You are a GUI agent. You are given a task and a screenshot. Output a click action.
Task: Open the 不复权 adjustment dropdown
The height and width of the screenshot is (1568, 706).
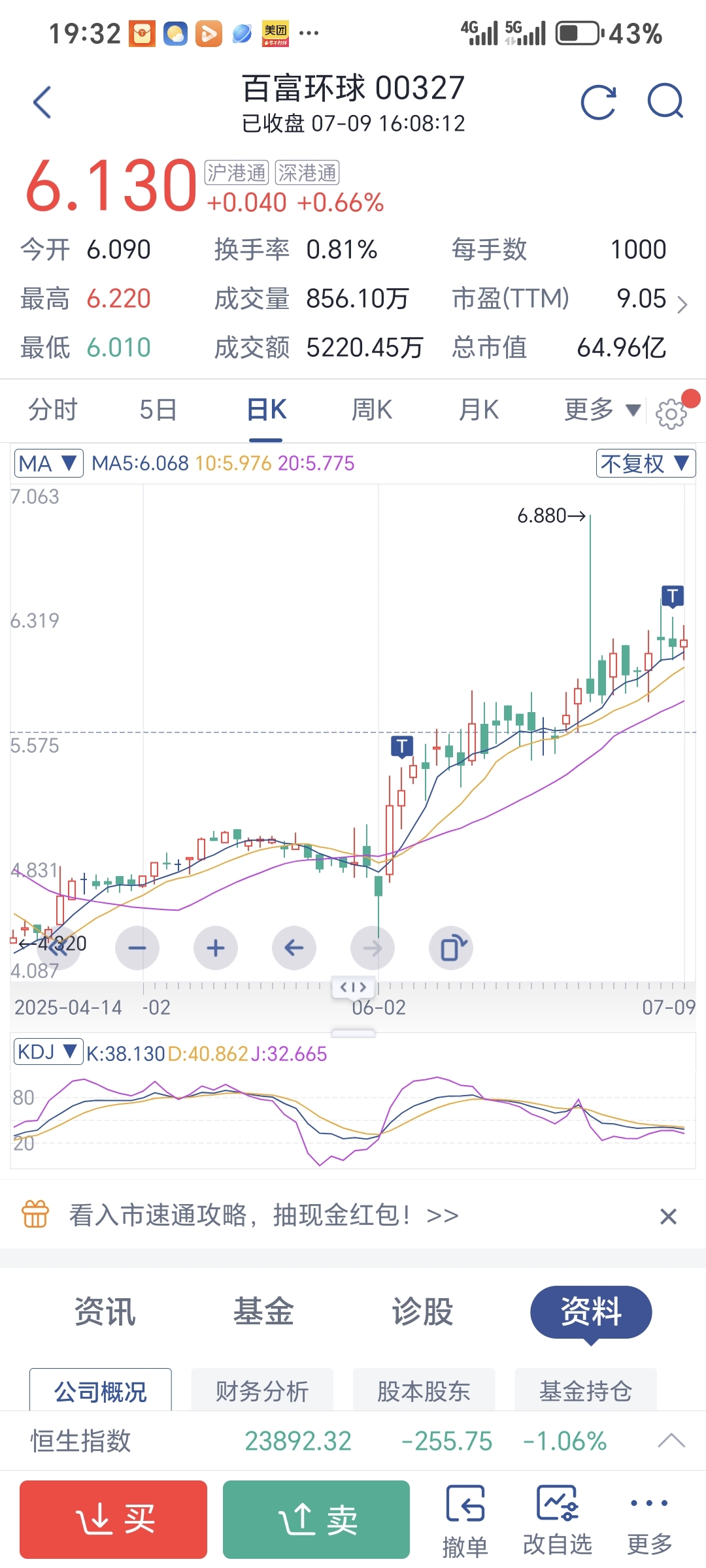coord(645,464)
